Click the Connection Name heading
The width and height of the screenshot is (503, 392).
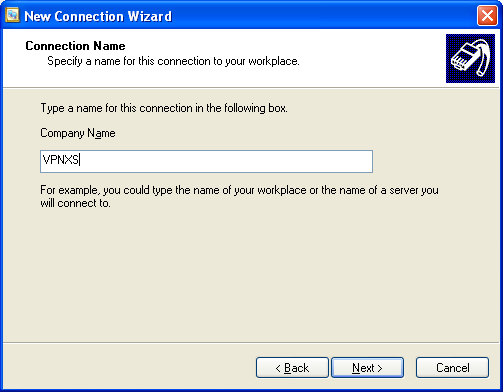pos(75,46)
